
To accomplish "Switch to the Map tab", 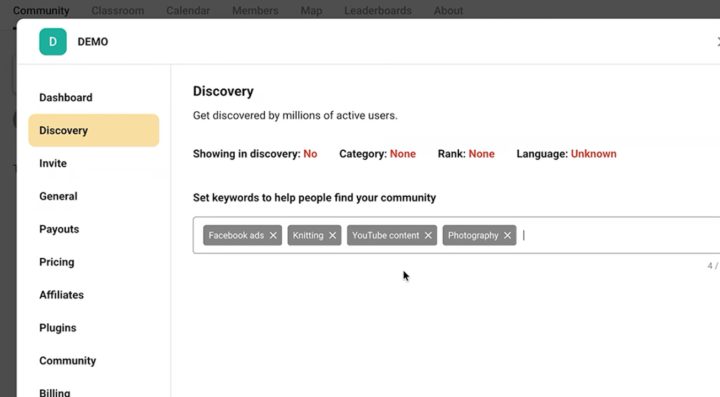I will coord(311,11).
